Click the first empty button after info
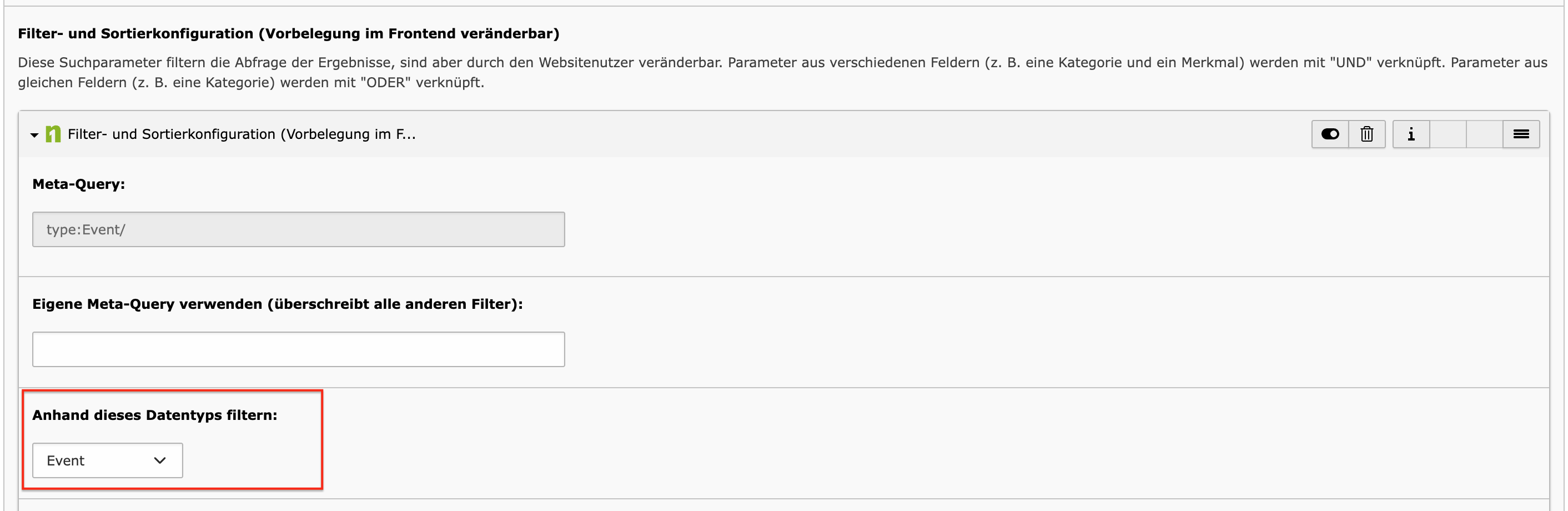 point(1448,134)
